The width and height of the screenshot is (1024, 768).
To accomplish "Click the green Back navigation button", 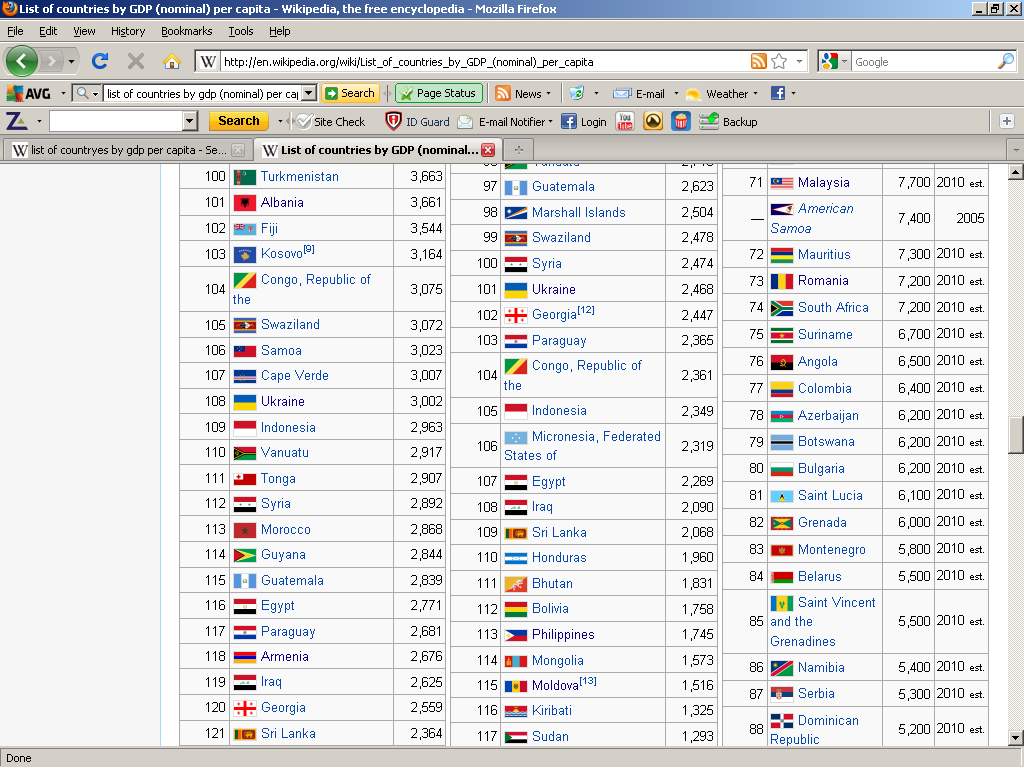I will [x=21, y=61].
